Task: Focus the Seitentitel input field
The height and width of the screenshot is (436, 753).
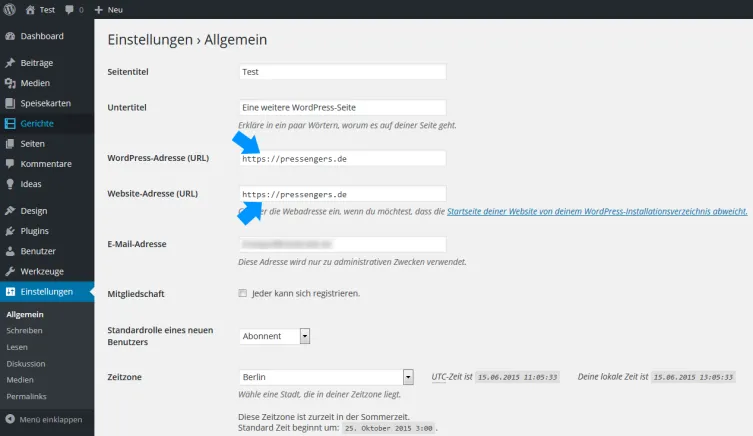Action: 342,72
